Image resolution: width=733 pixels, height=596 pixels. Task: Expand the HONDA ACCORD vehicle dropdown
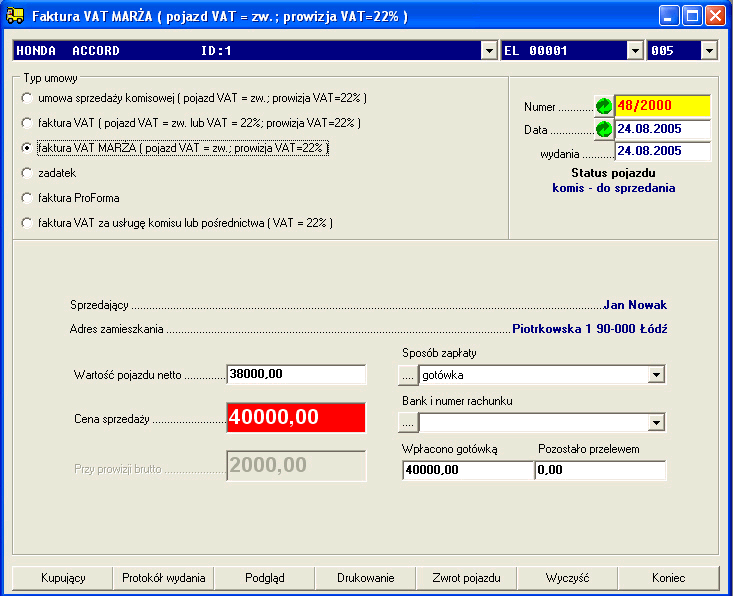[x=488, y=51]
